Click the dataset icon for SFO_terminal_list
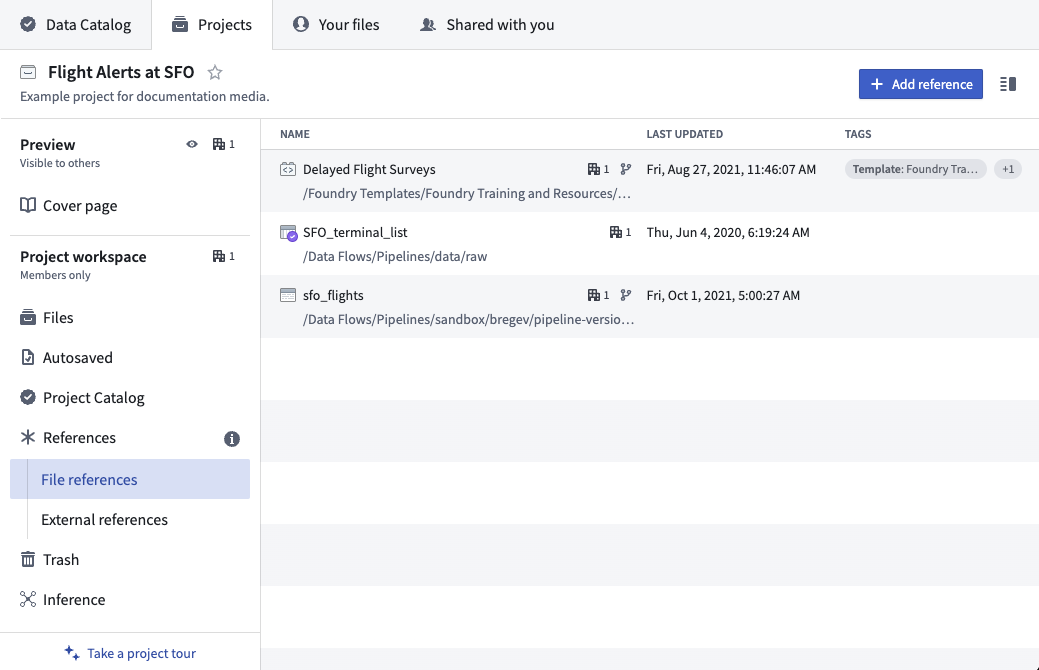The image size is (1039, 670). coord(288,233)
